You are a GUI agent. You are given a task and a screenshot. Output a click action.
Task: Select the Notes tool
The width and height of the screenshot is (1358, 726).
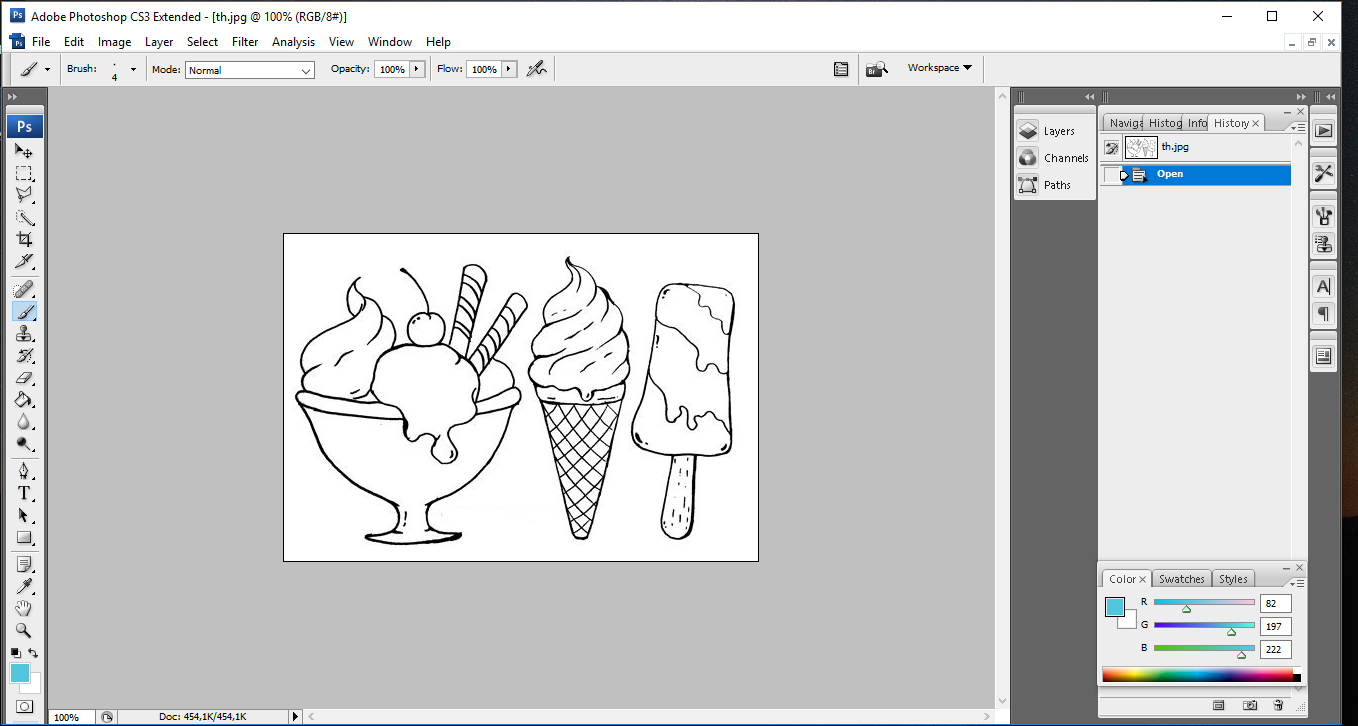[24, 565]
